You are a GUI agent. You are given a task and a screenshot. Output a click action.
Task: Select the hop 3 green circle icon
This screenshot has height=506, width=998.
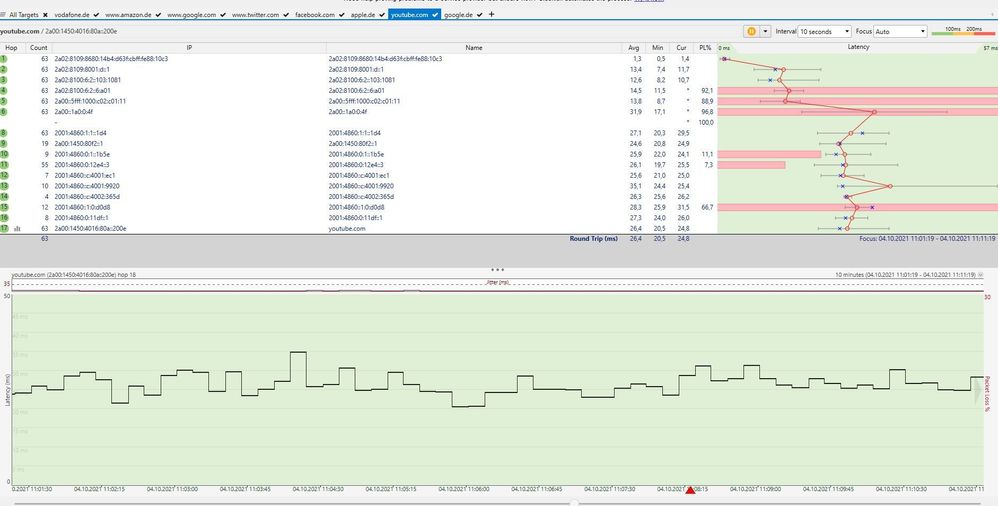pyautogui.click(x=4, y=80)
